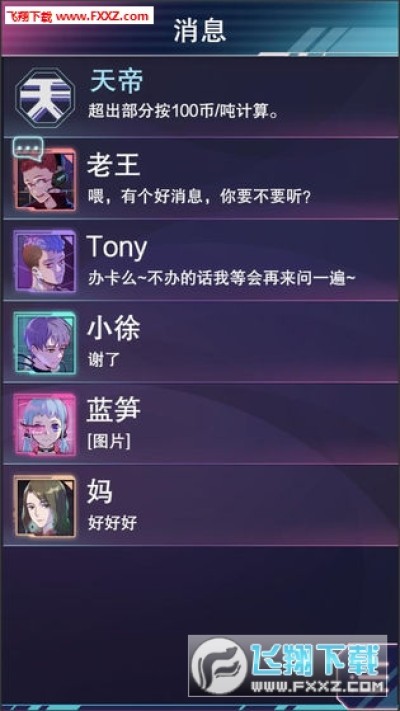Select the 老王 chat entry name

113,164
